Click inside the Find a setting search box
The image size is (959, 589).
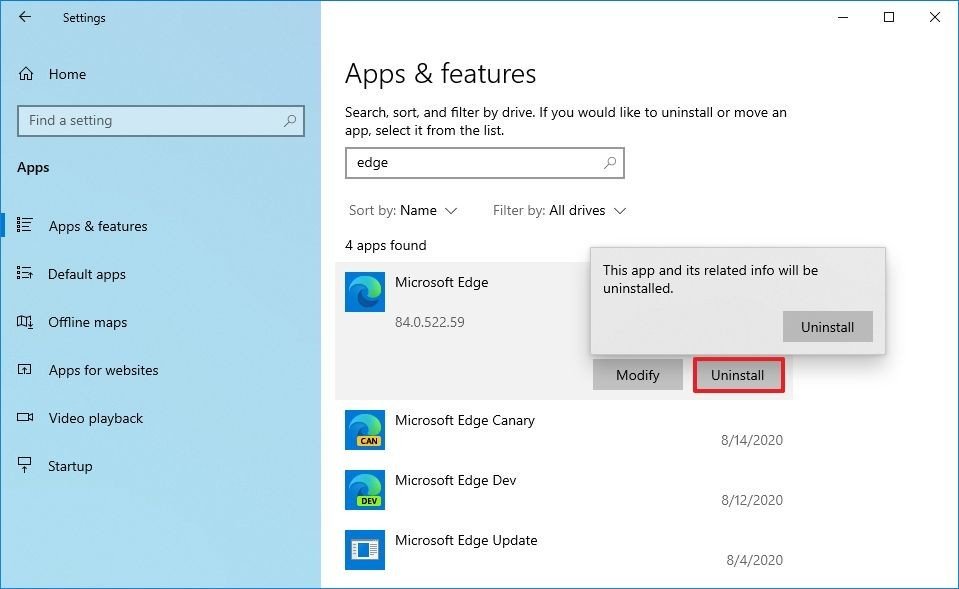tap(160, 120)
